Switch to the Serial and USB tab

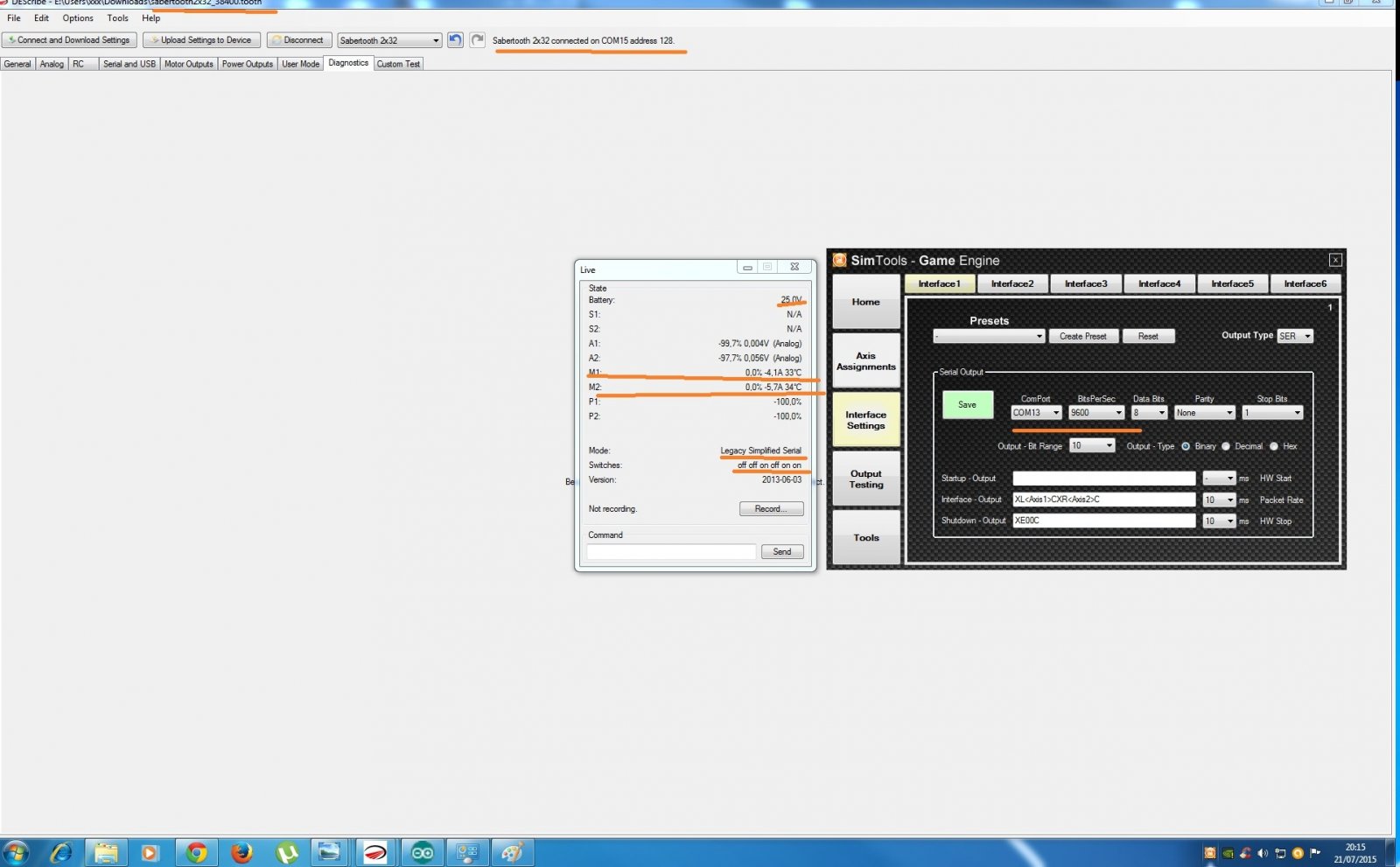click(129, 64)
